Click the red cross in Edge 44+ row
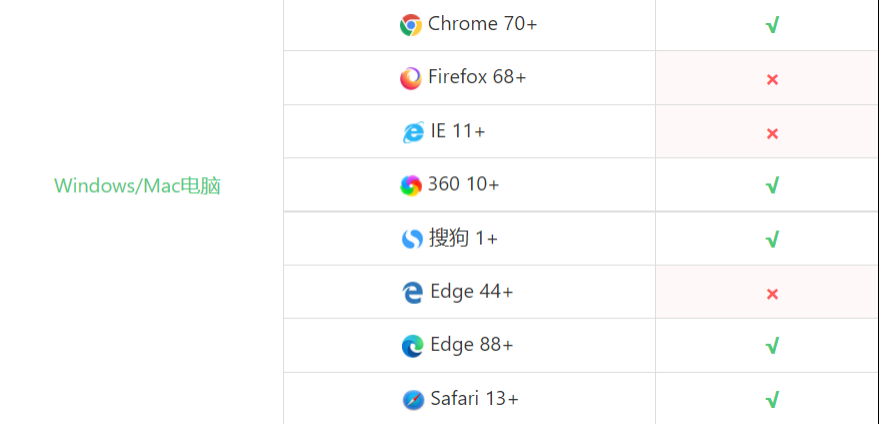The image size is (879, 424). pos(772,294)
